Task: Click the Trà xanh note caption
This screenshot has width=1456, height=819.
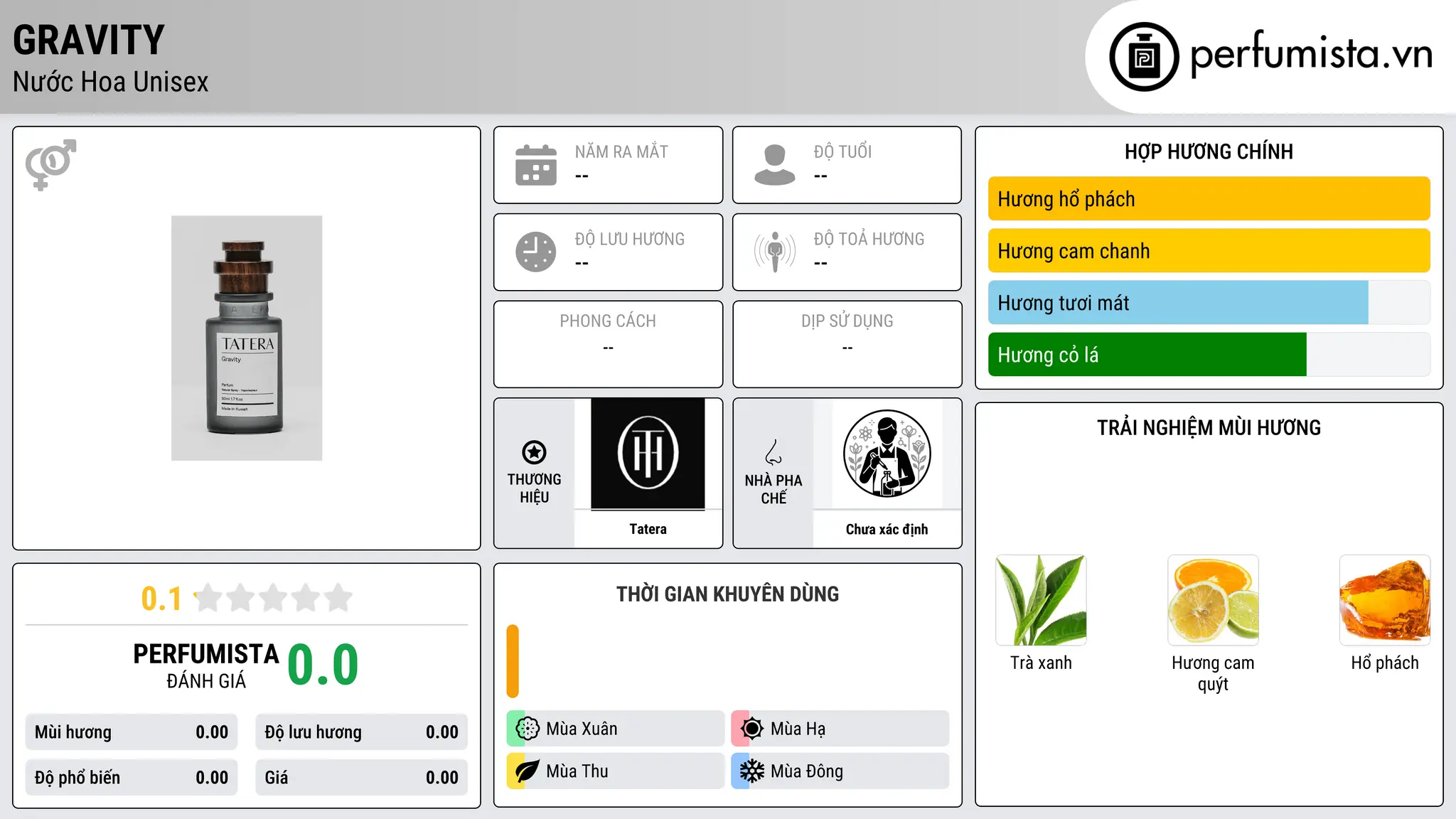Action: (1041, 663)
